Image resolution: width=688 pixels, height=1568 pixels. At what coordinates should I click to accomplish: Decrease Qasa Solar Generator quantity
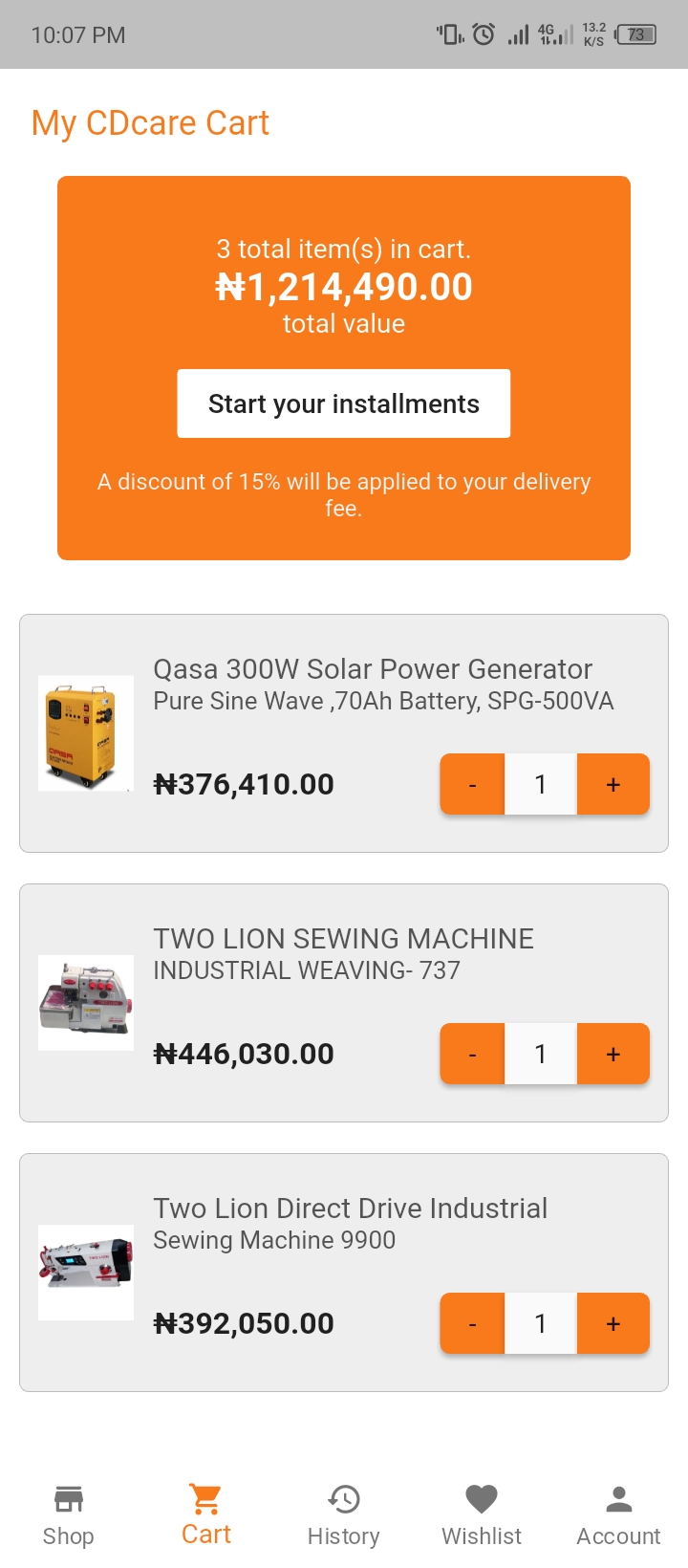click(472, 784)
